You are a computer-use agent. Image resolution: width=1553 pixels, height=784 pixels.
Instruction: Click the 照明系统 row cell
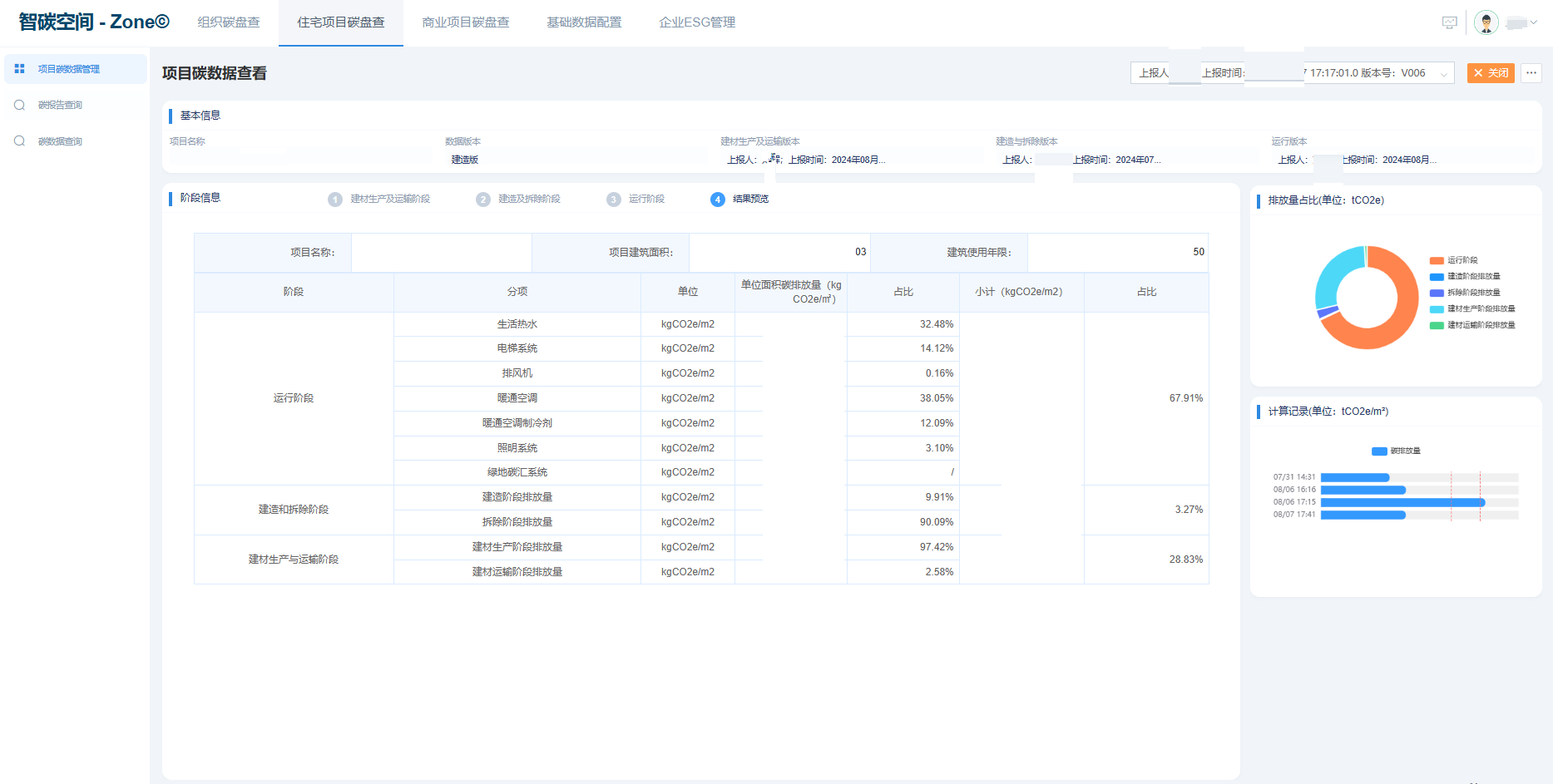tap(517, 448)
